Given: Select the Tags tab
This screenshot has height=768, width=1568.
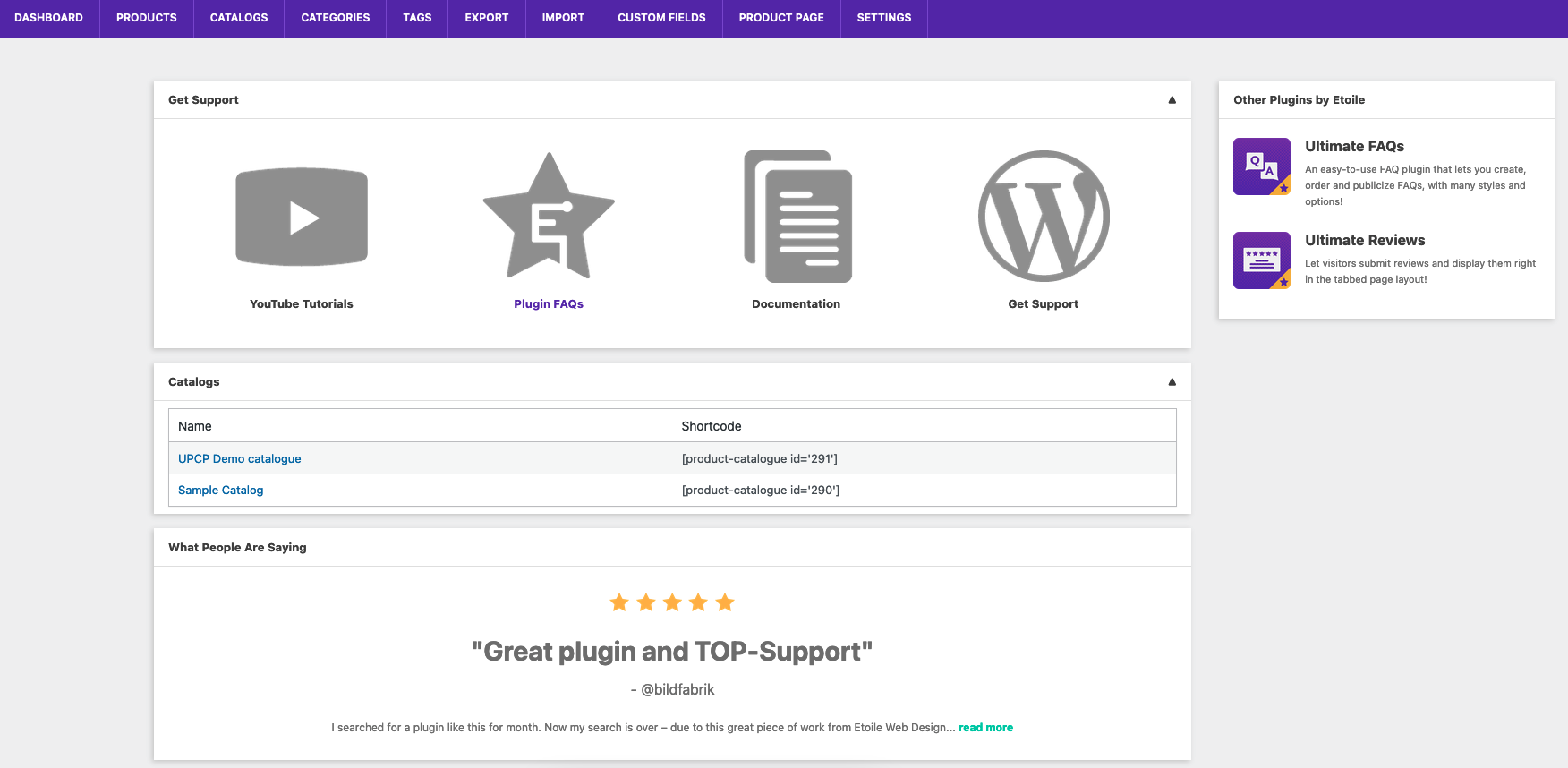Looking at the screenshot, I should tap(417, 18).
